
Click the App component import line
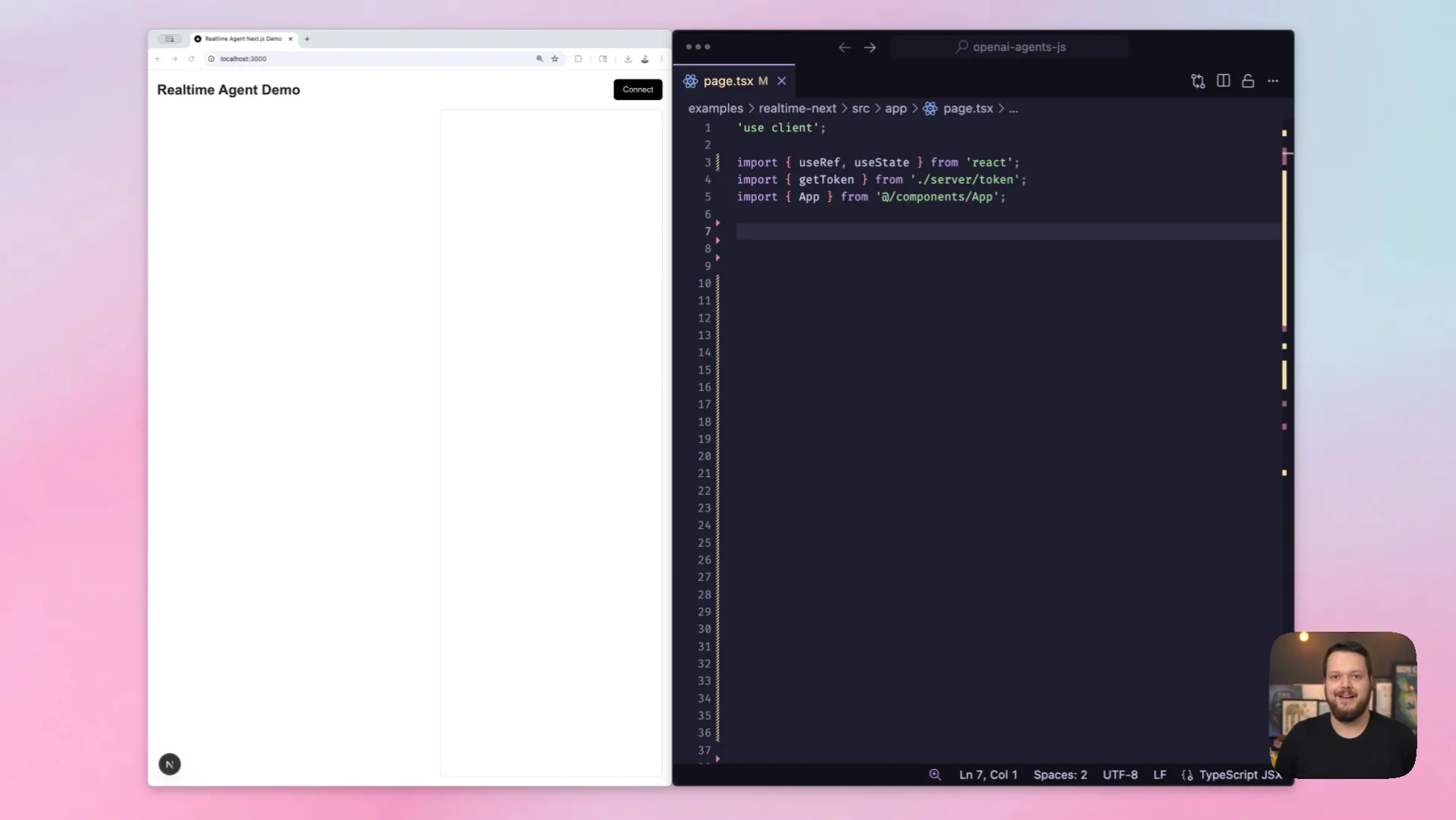click(x=871, y=197)
